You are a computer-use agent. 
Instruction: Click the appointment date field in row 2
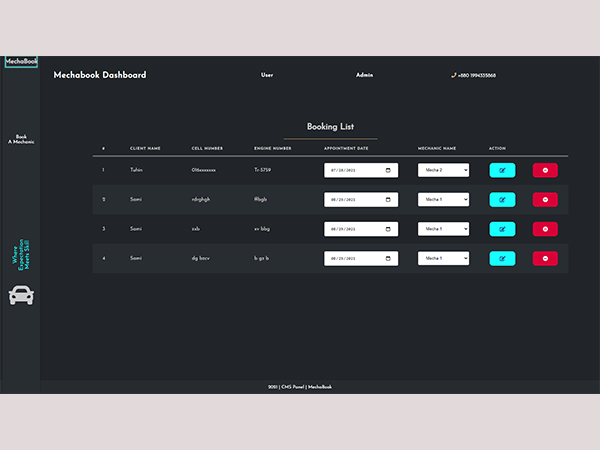pos(361,200)
